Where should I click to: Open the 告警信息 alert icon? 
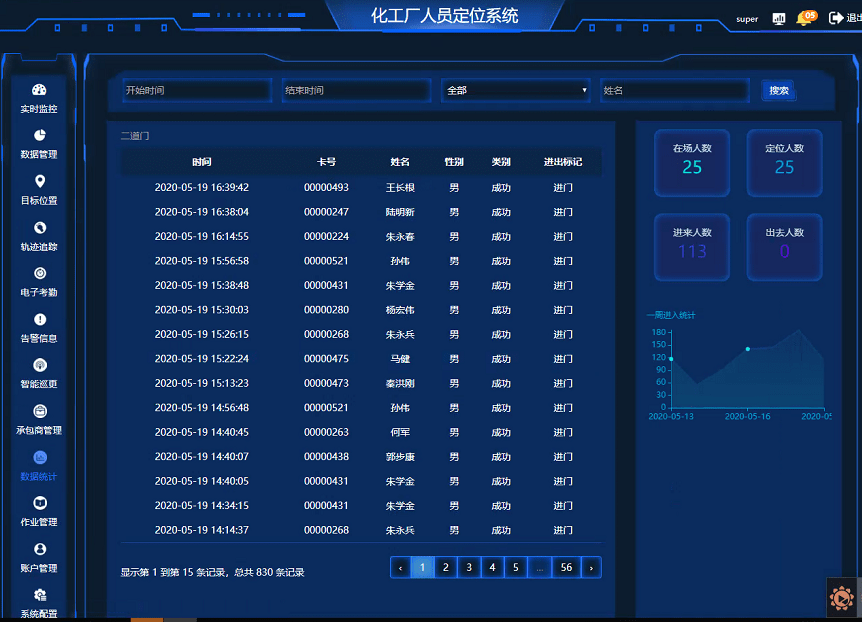(x=40, y=320)
